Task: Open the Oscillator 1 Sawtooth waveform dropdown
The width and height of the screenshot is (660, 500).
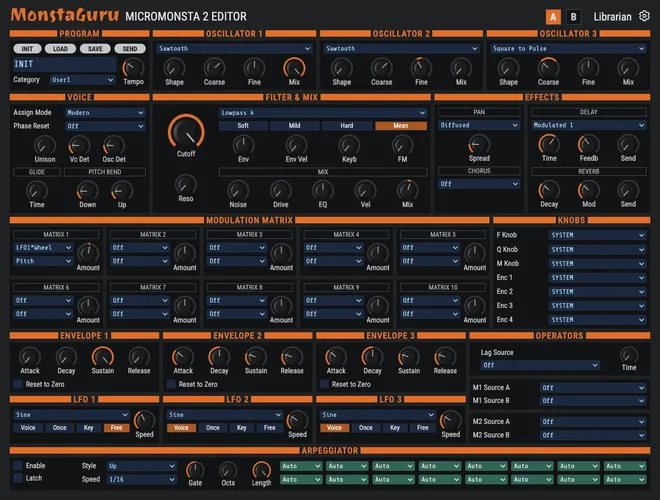Action: pos(234,48)
